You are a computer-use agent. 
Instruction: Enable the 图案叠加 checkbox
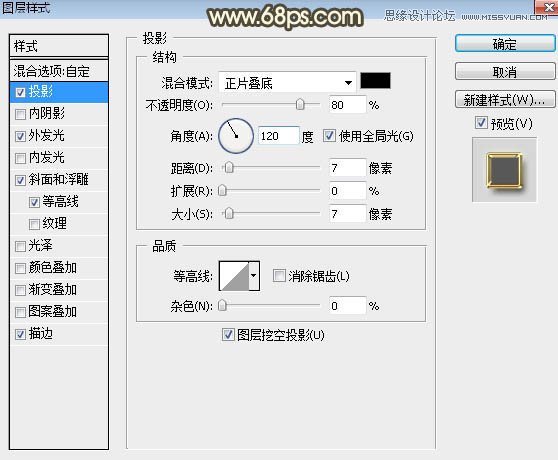[20, 313]
